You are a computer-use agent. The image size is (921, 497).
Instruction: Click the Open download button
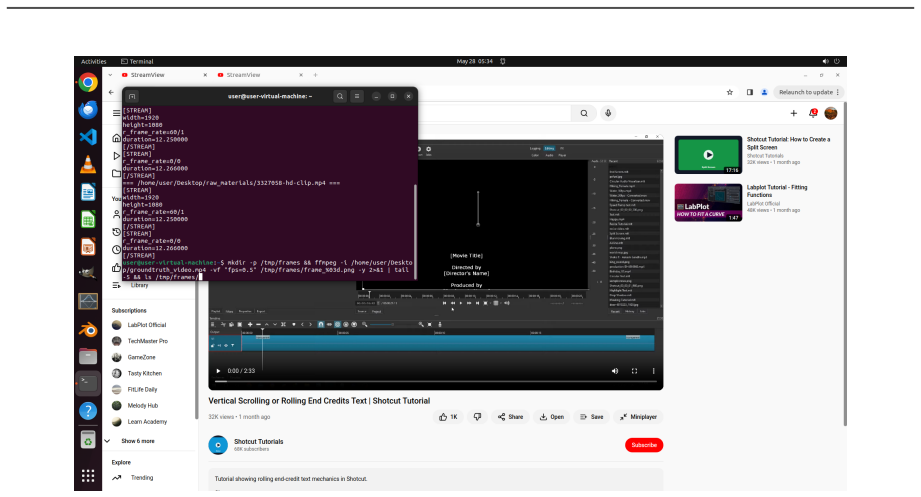click(x=552, y=417)
